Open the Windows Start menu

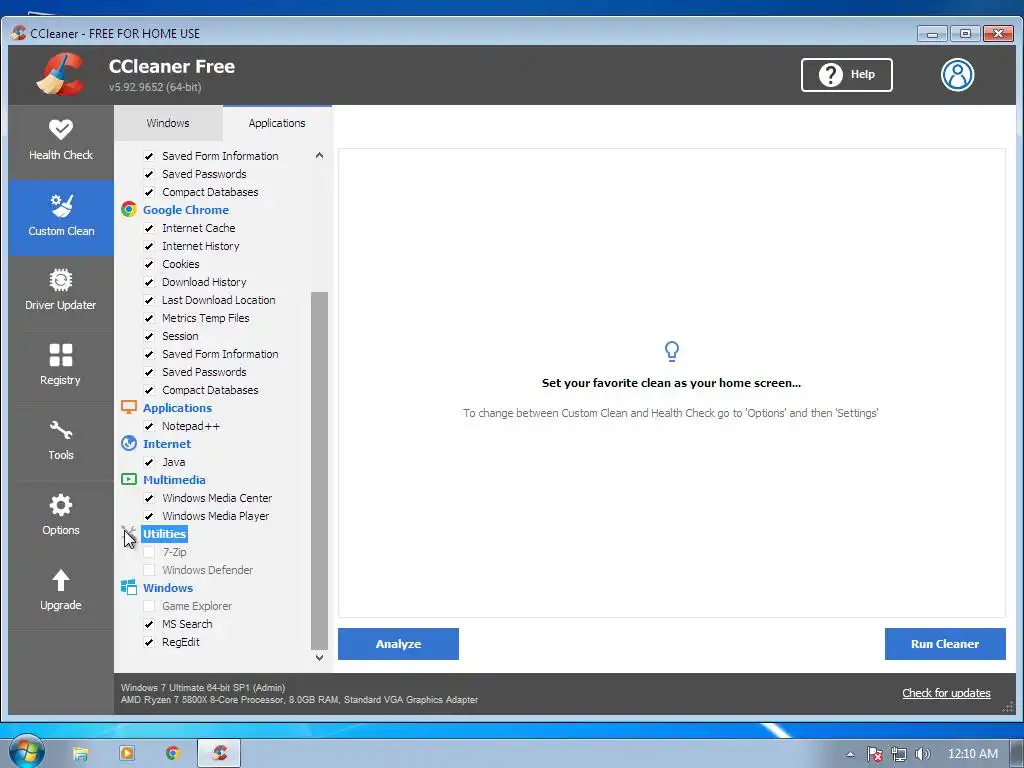[26, 752]
